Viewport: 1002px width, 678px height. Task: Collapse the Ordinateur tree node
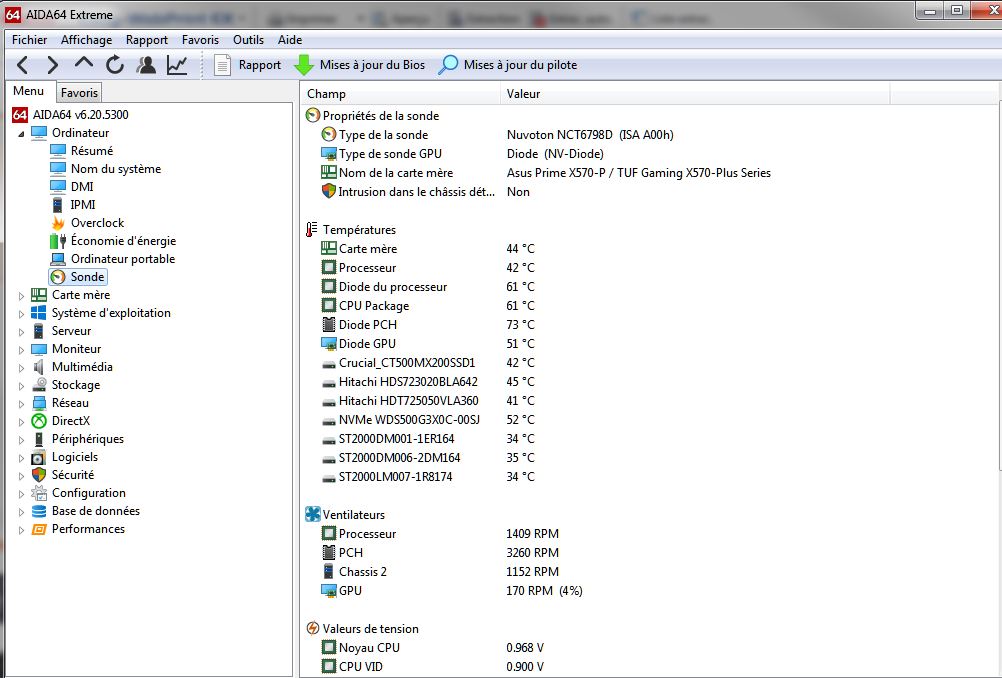pos(21,134)
